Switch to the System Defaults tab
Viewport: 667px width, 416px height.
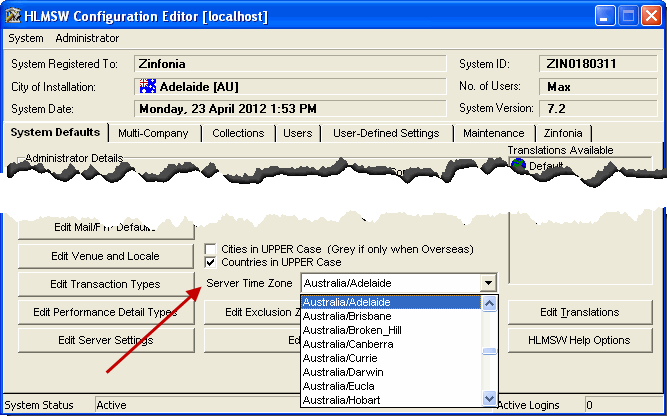(55, 132)
